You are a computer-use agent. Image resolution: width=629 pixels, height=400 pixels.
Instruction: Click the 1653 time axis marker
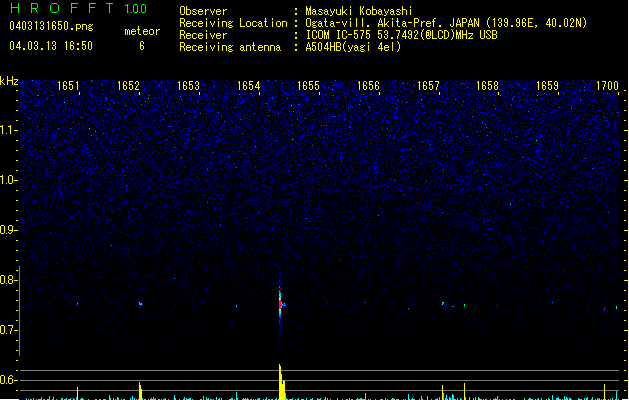tap(188, 86)
